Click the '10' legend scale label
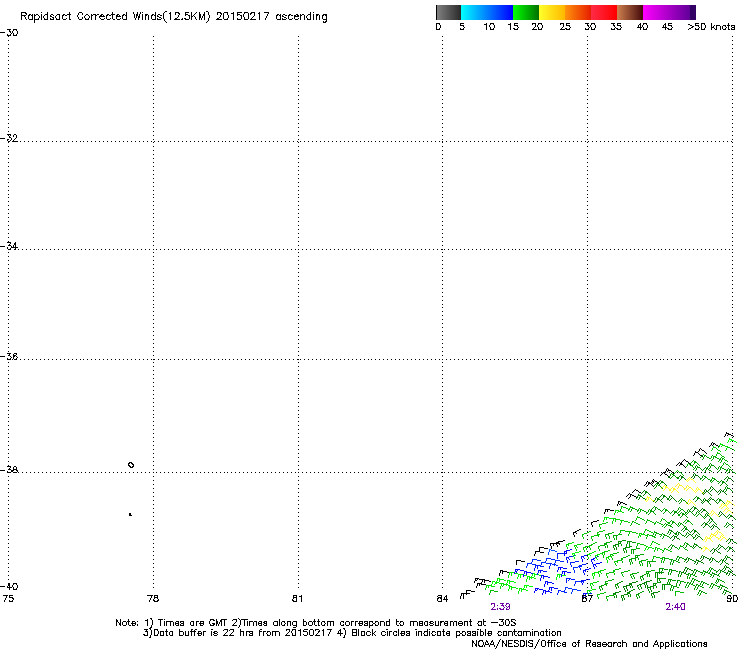Viewport: 740px width, 650px height. (489, 27)
